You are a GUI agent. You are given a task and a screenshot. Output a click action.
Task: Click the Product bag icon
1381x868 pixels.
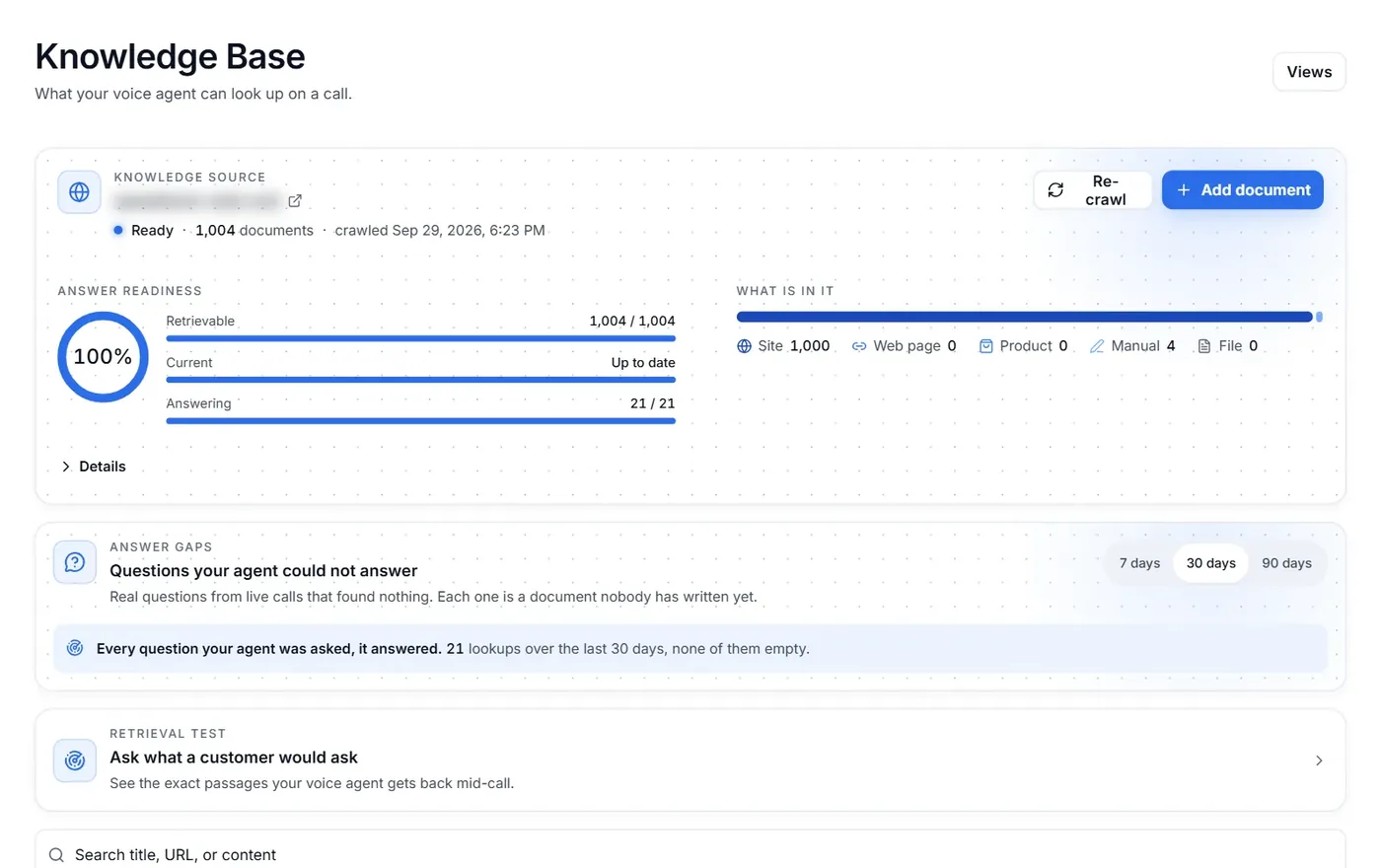point(985,346)
